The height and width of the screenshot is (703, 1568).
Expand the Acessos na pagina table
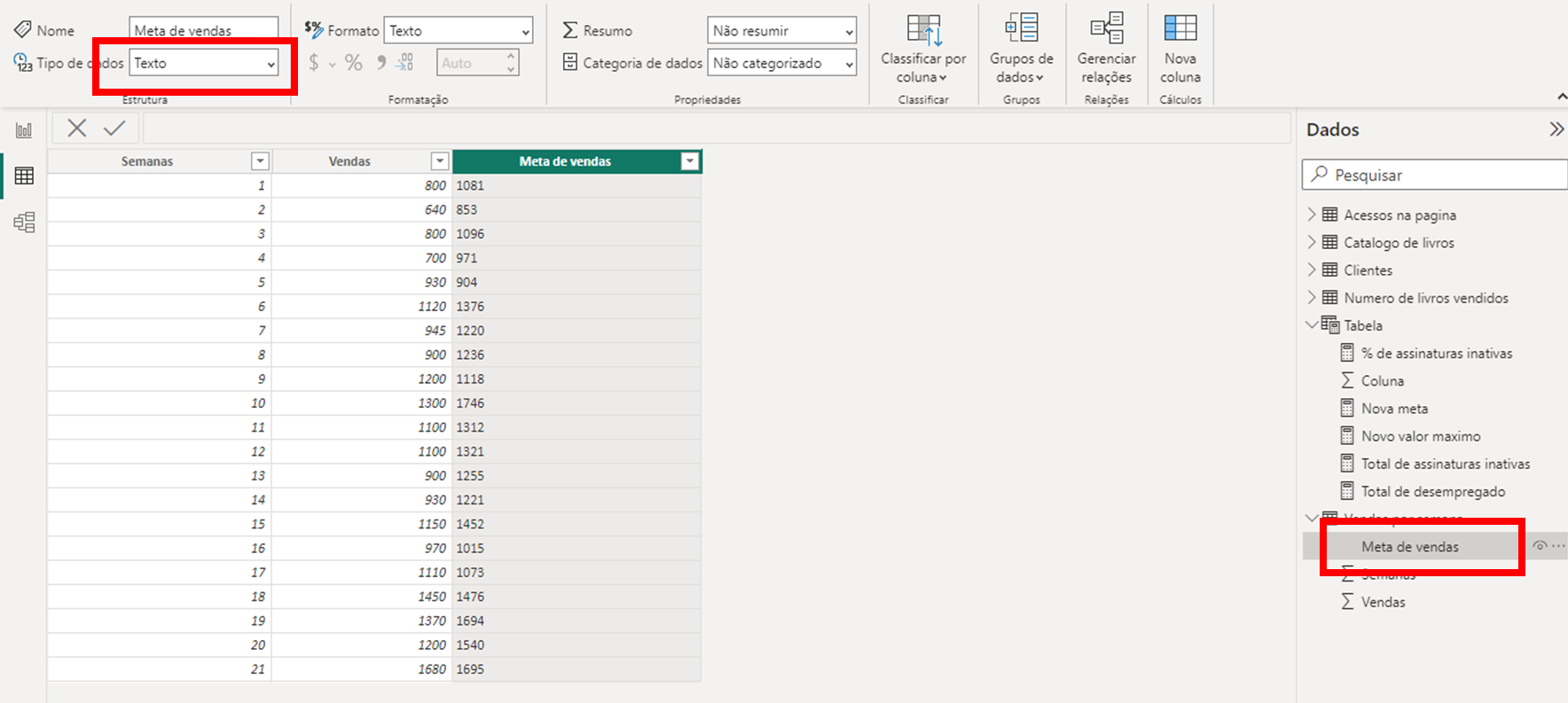1312,215
